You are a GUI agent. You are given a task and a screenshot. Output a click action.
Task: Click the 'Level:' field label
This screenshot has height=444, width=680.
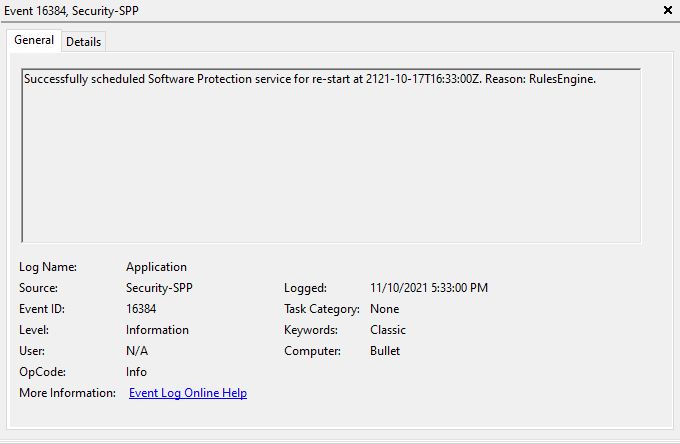coord(34,330)
